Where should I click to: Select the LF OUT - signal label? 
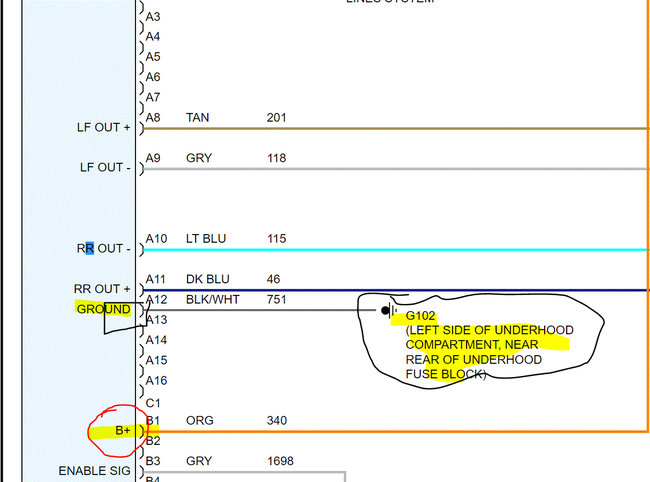point(105,167)
